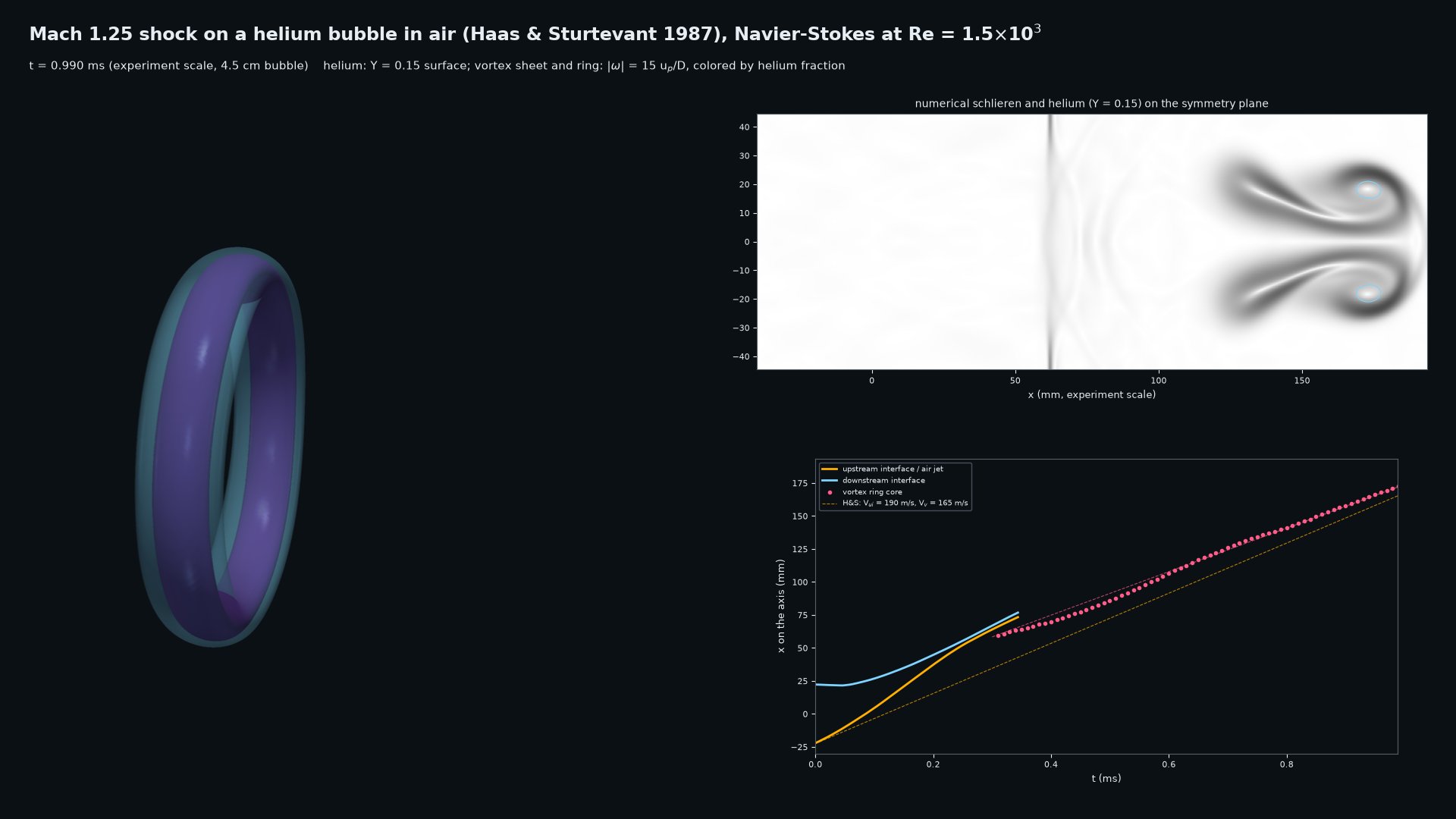Click the '0.4' tick on the time axis
The width and height of the screenshot is (1456, 819).
click(x=1051, y=764)
